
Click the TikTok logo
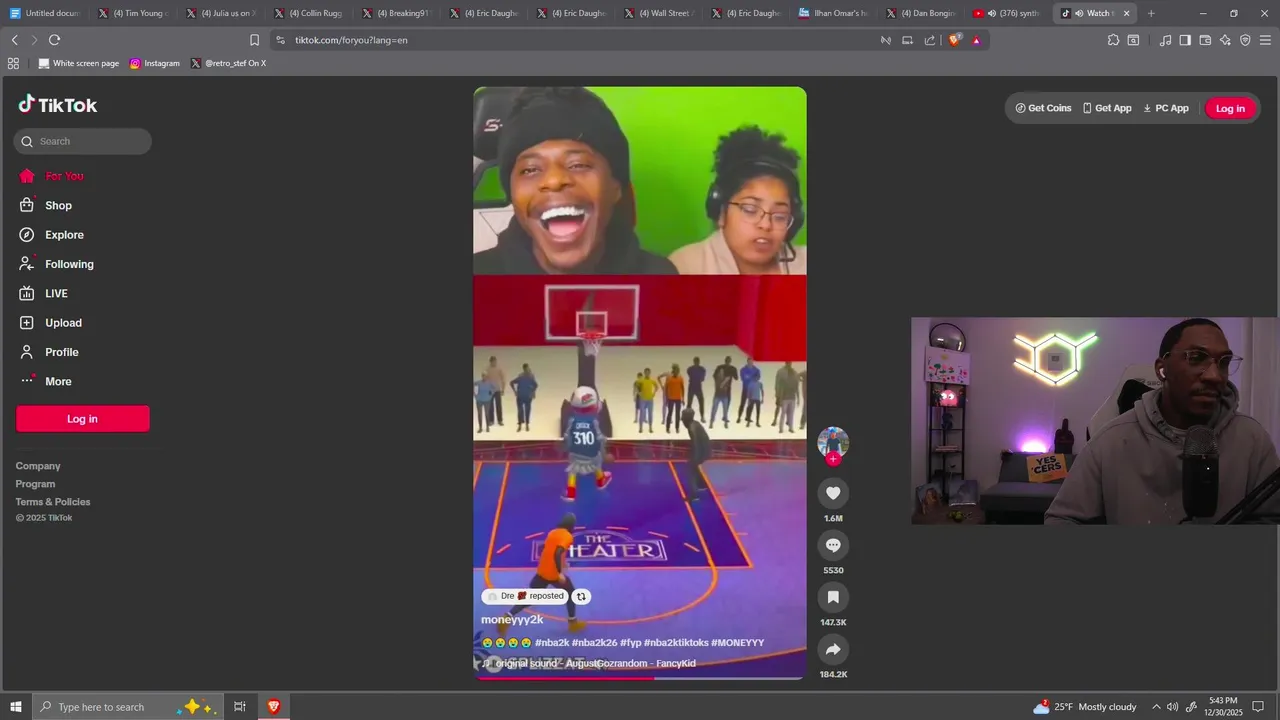[57, 105]
